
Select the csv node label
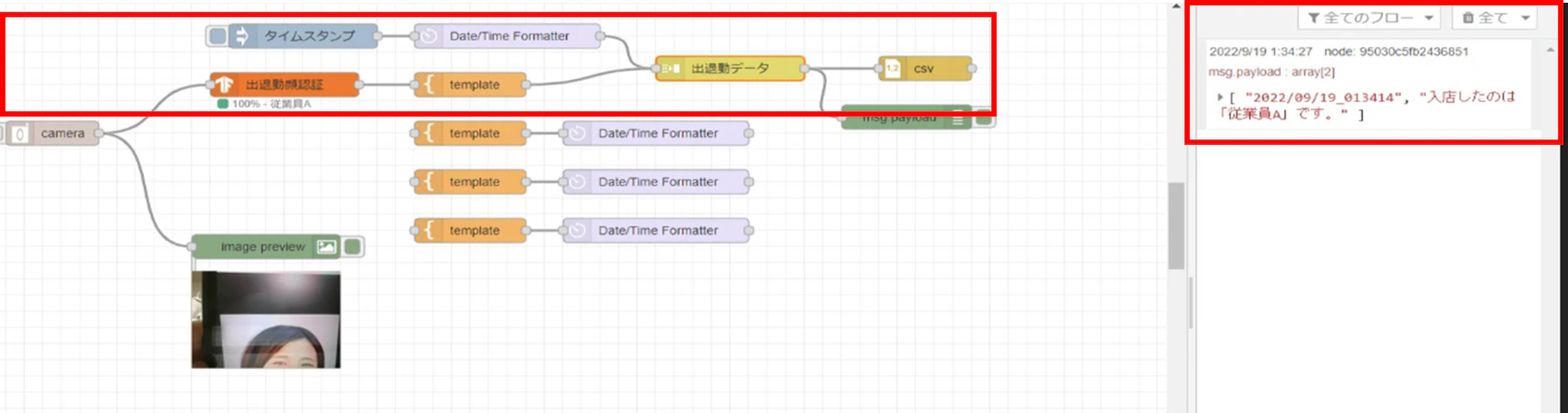[x=924, y=68]
